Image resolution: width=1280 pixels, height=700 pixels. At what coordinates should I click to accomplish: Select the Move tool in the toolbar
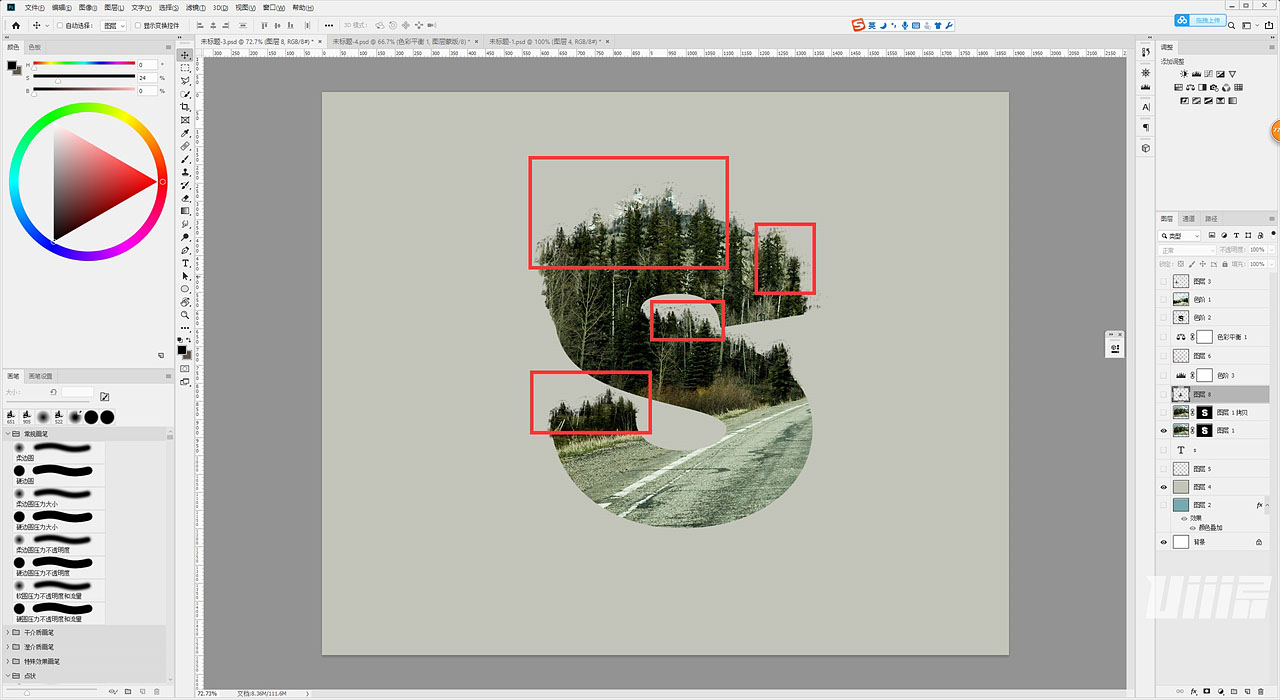(x=185, y=55)
